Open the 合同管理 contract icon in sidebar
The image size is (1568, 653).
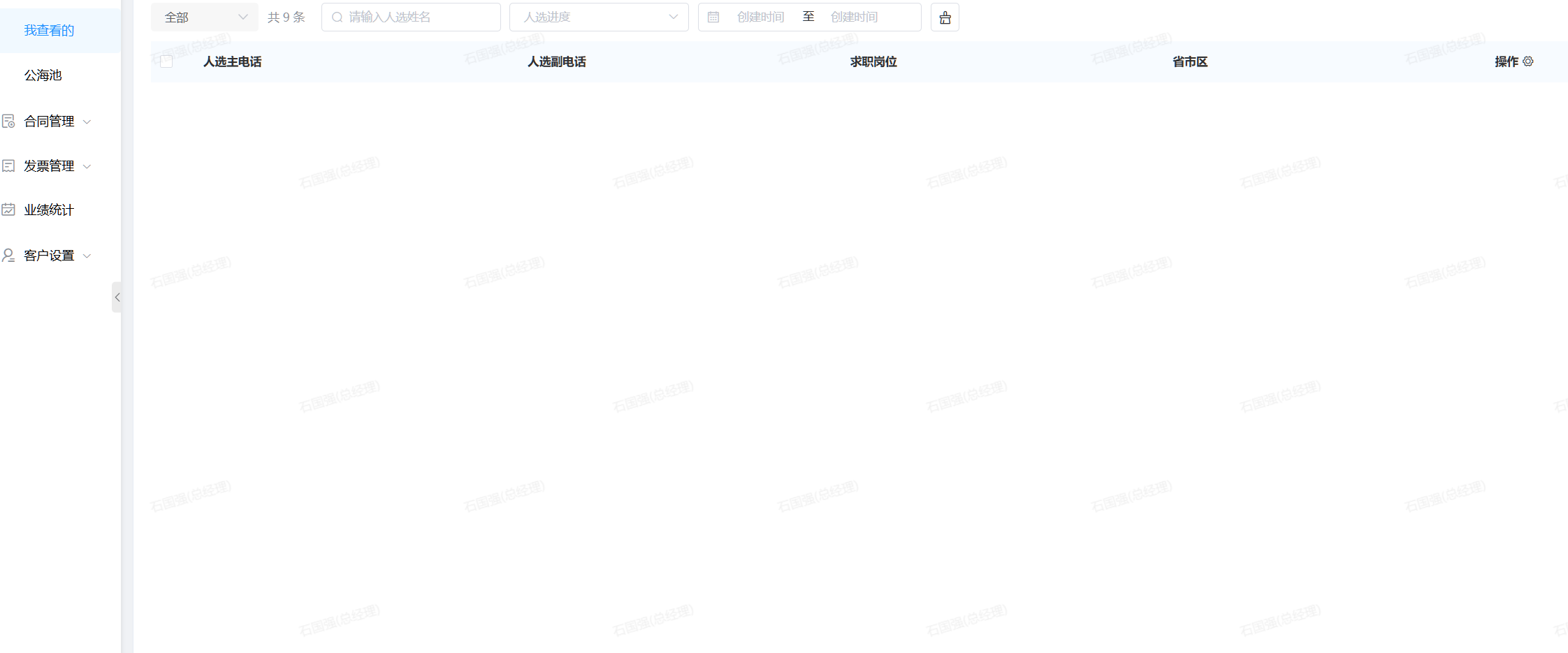tap(8, 121)
